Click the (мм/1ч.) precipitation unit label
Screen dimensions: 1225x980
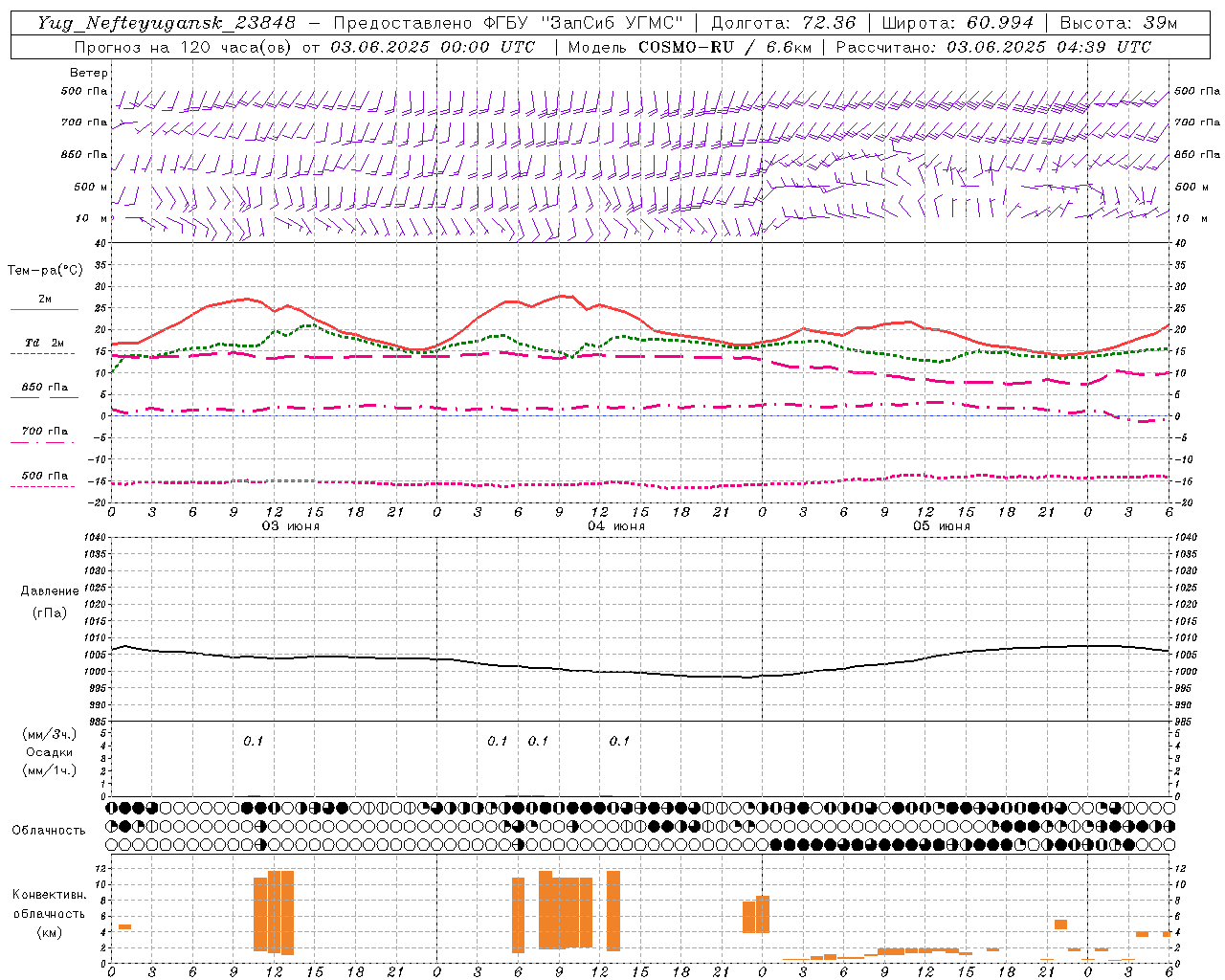[x=50, y=770]
